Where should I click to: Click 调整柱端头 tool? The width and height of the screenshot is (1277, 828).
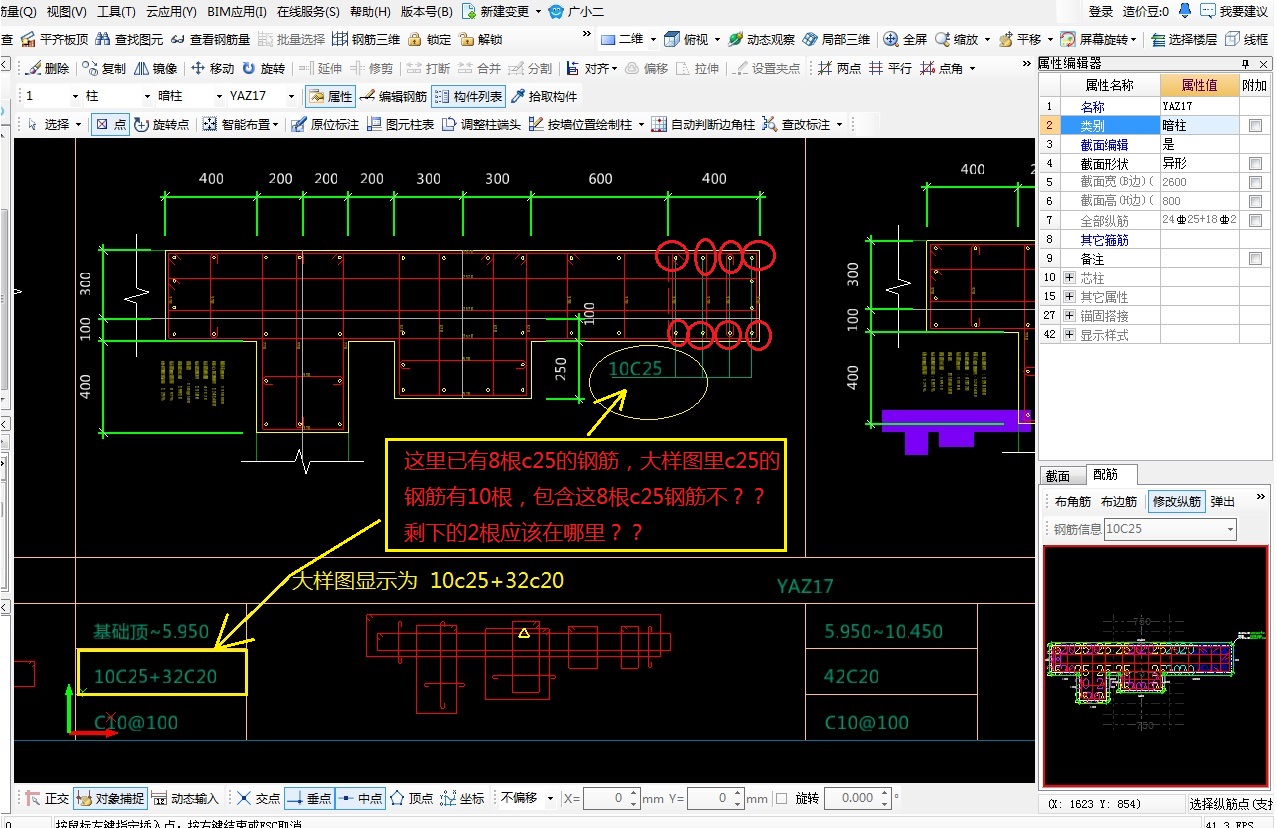(x=482, y=125)
